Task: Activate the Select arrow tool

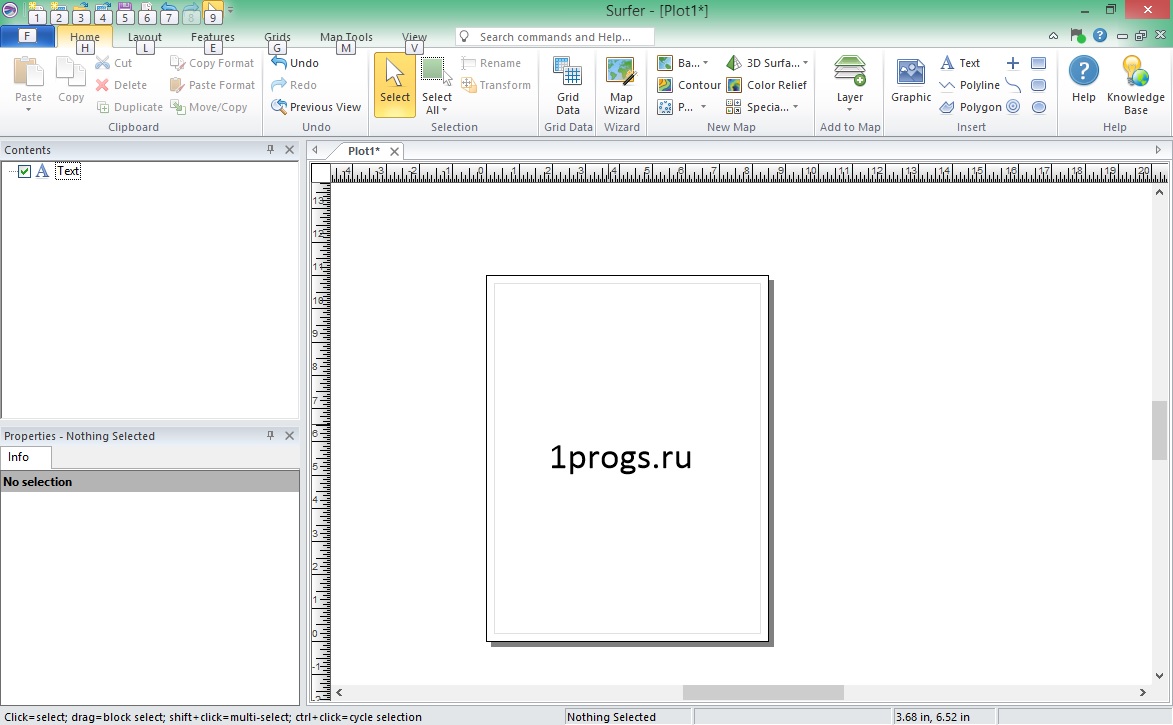Action: (395, 85)
